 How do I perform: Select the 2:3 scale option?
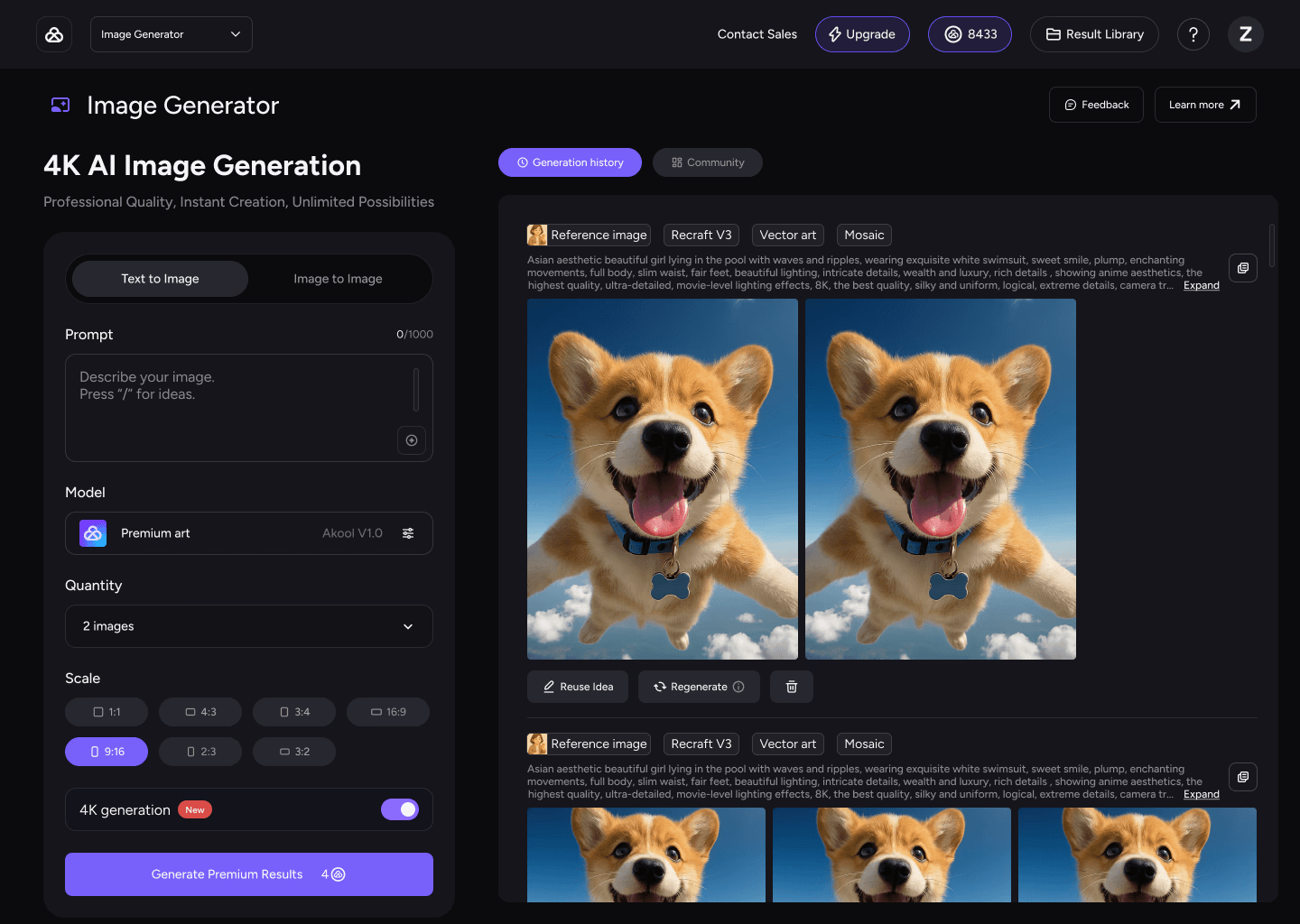(x=200, y=752)
